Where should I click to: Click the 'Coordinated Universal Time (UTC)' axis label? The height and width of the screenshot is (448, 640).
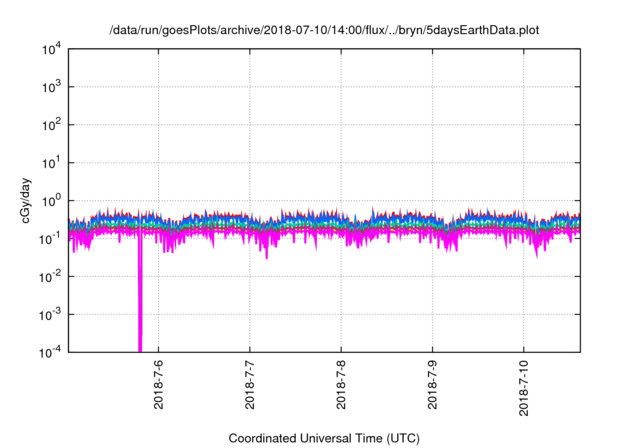pos(324,439)
